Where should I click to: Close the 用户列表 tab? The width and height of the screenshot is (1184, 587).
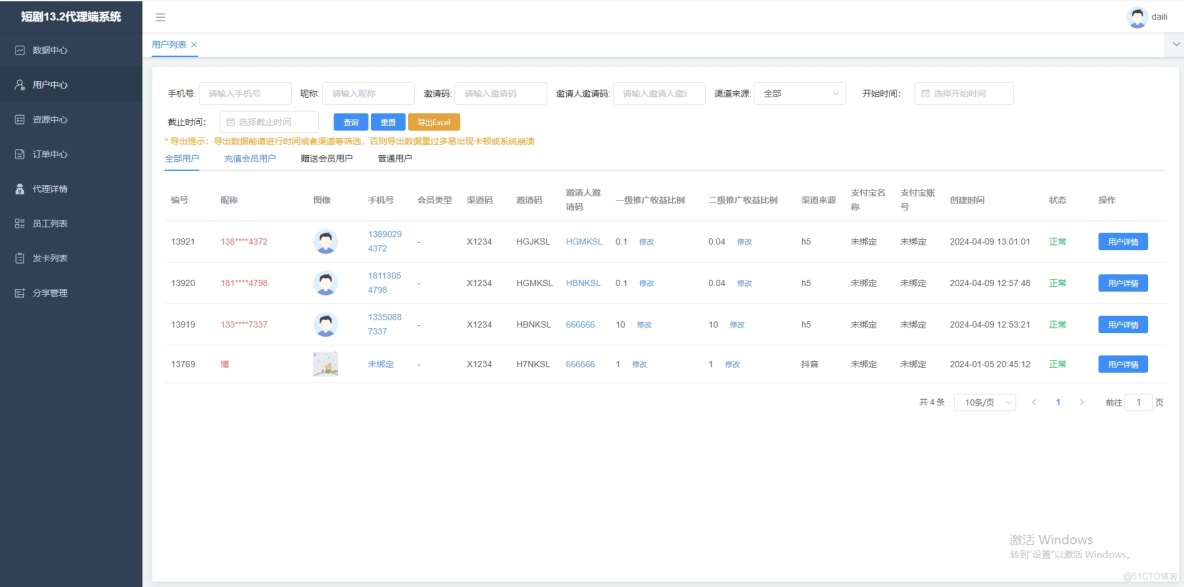coord(195,45)
